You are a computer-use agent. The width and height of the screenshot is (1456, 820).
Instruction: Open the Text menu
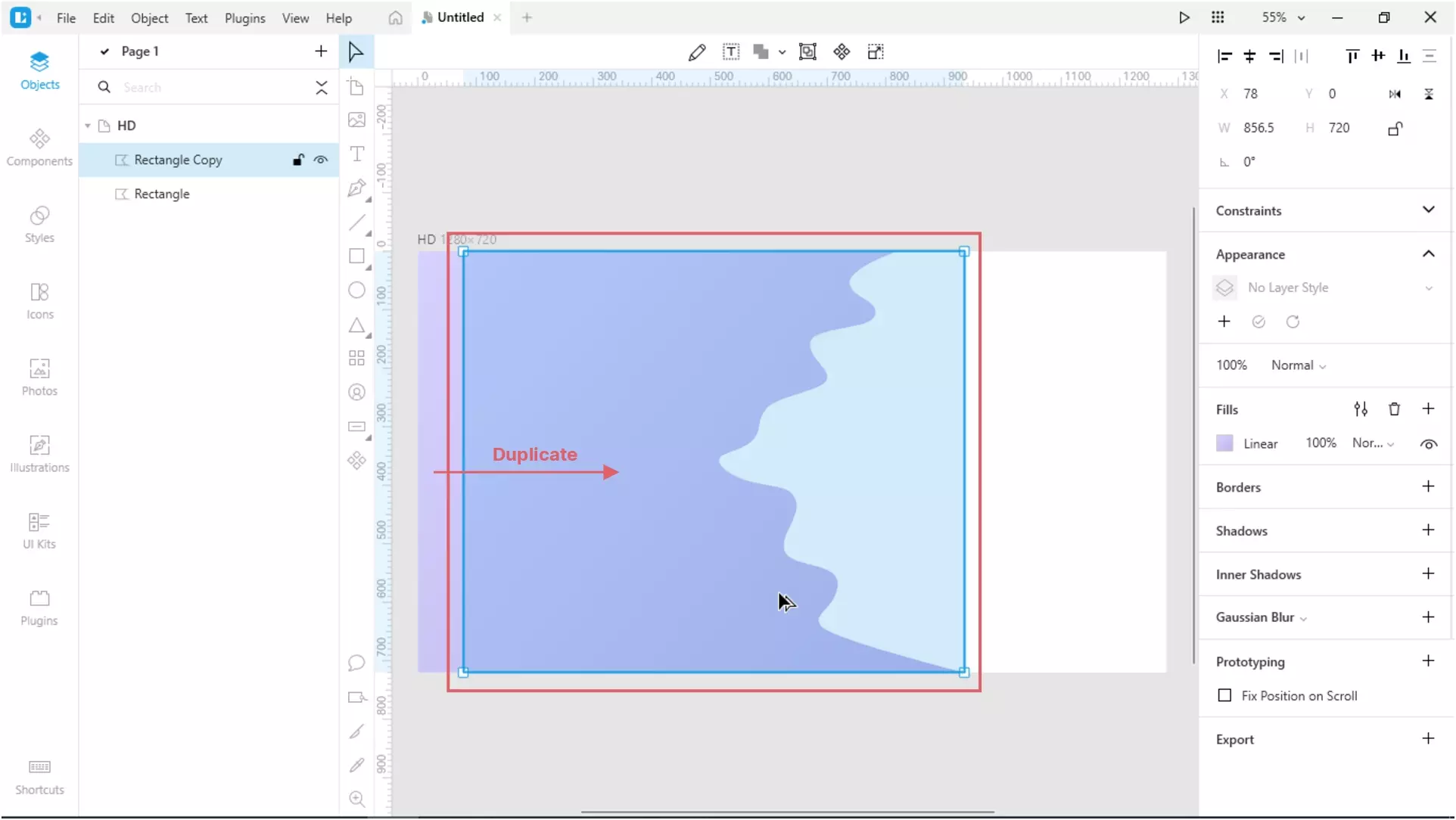(196, 18)
